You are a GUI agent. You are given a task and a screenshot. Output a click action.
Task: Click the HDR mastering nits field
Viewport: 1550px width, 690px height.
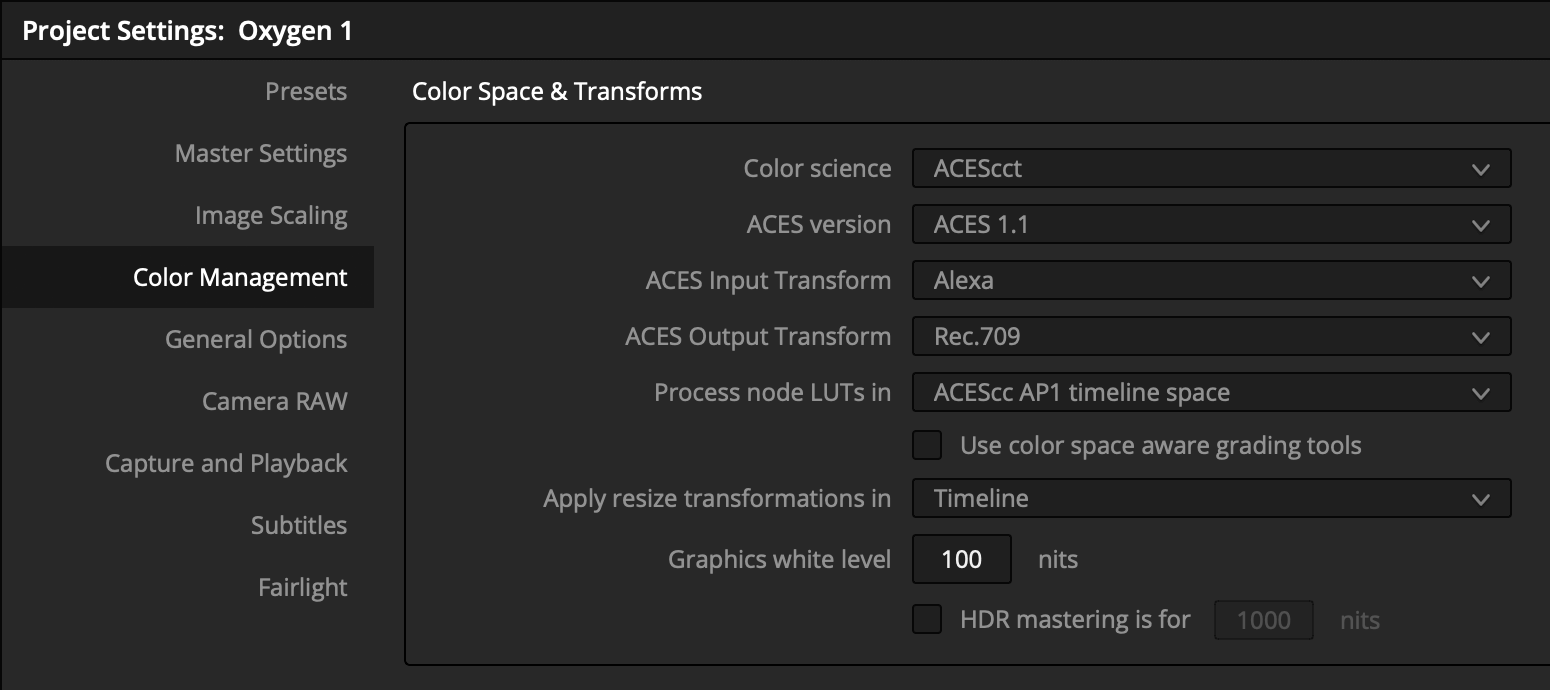pos(1263,620)
